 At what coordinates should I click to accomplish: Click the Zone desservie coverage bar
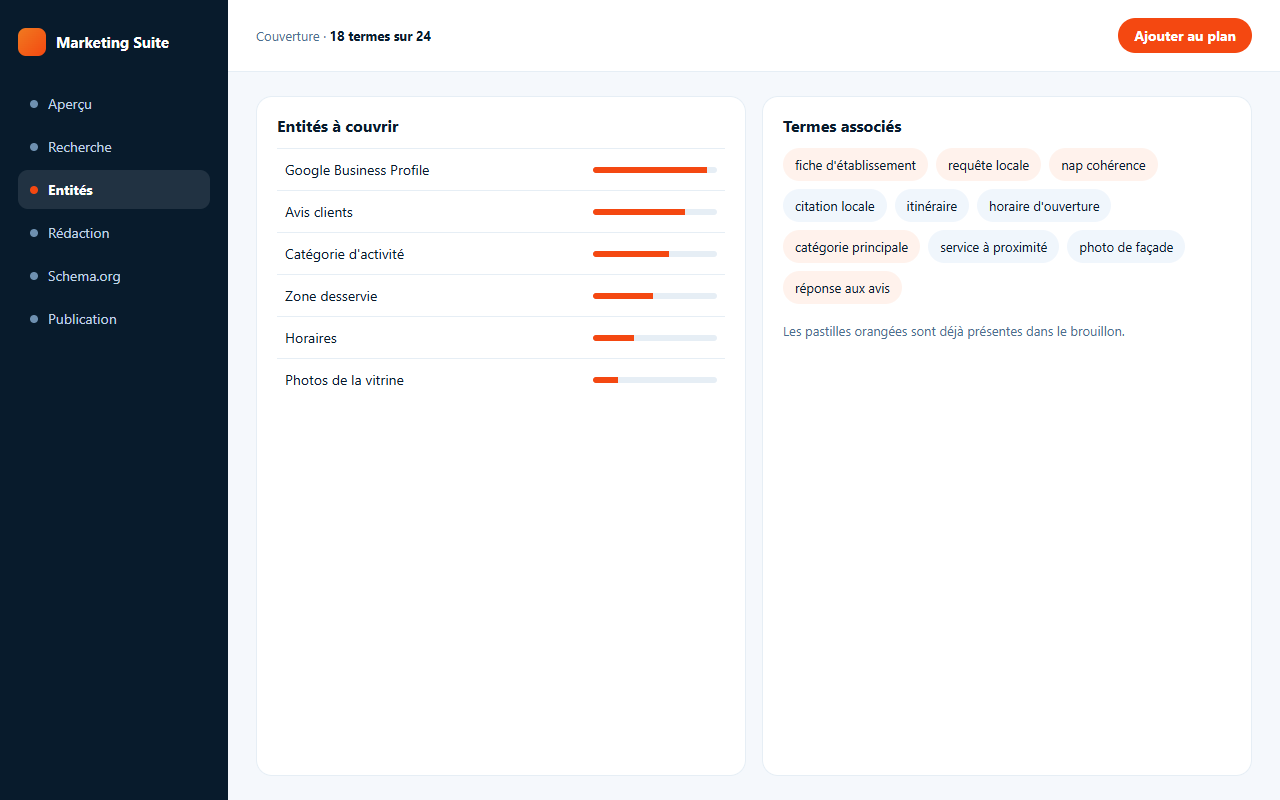click(655, 296)
